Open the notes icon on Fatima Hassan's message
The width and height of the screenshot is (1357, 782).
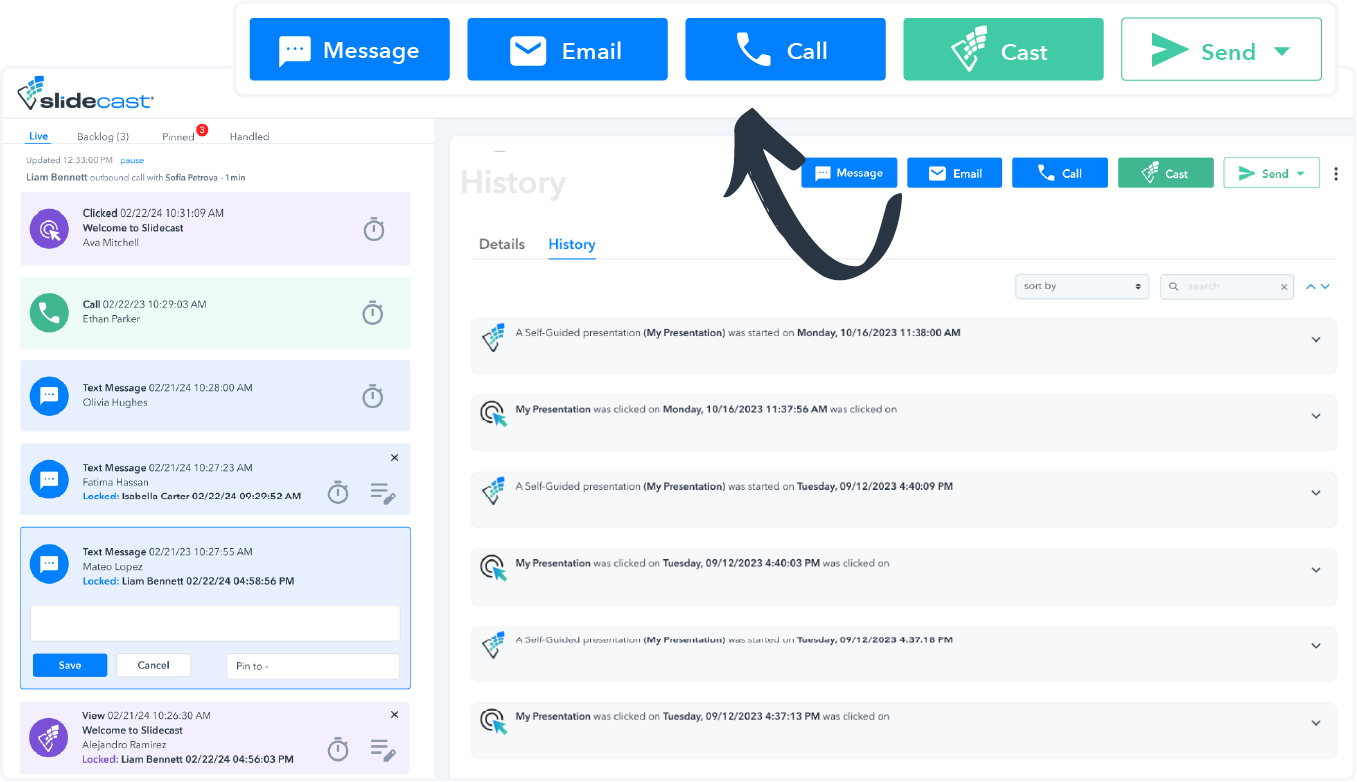click(x=383, y=492)
